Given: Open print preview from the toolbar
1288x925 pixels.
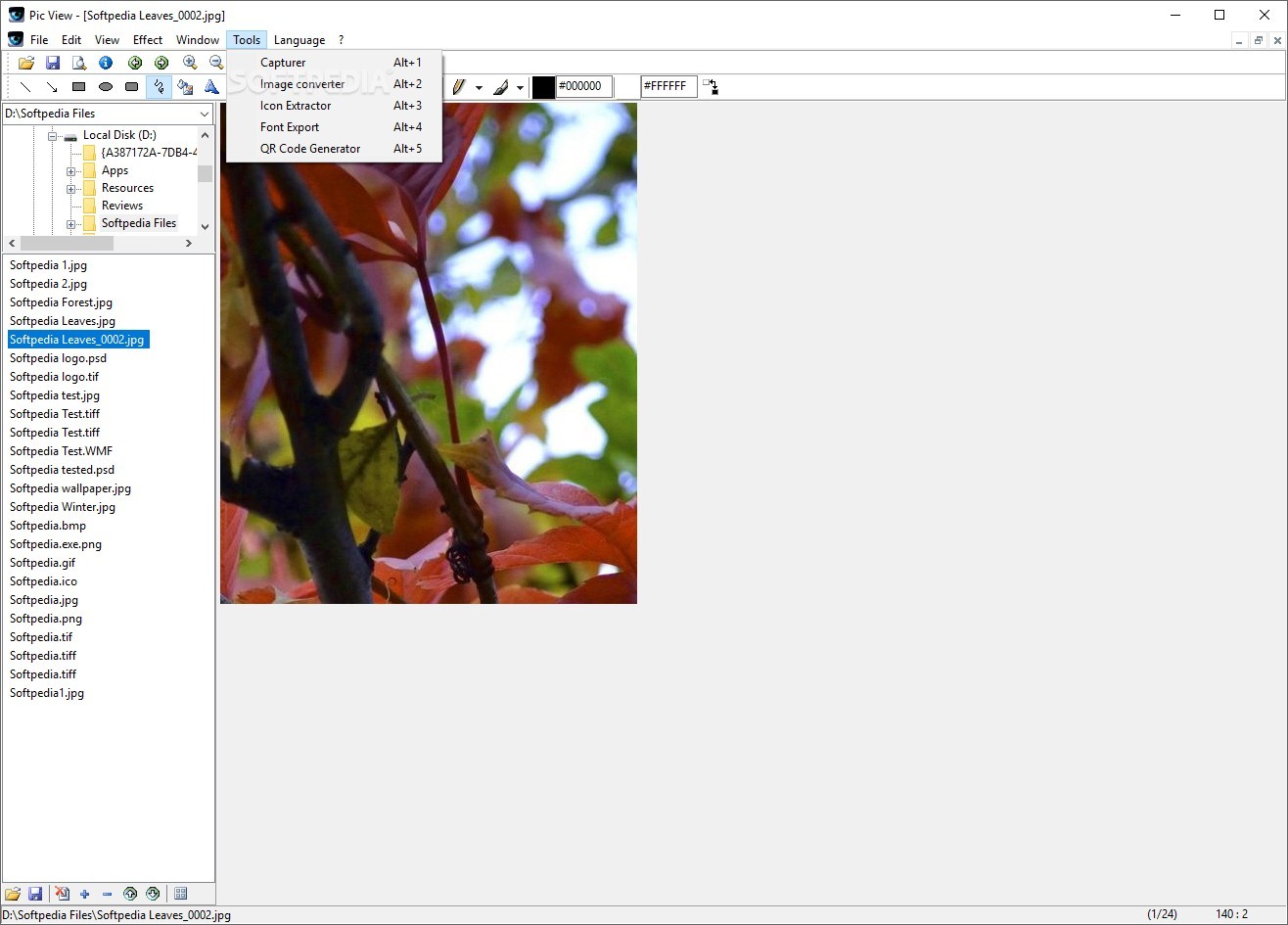Looking at the screenshot, I should [x=79, y=63].
